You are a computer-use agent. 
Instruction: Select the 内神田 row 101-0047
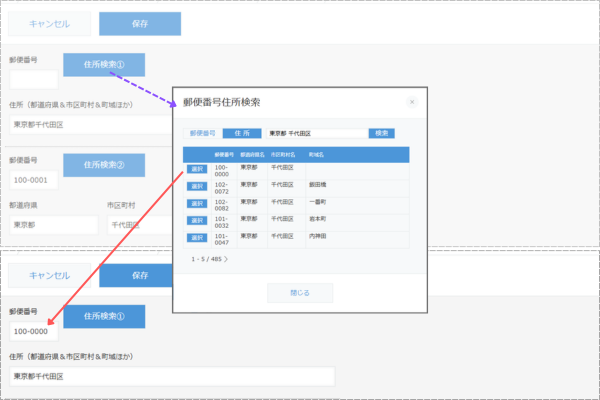(x=195, y=238)
